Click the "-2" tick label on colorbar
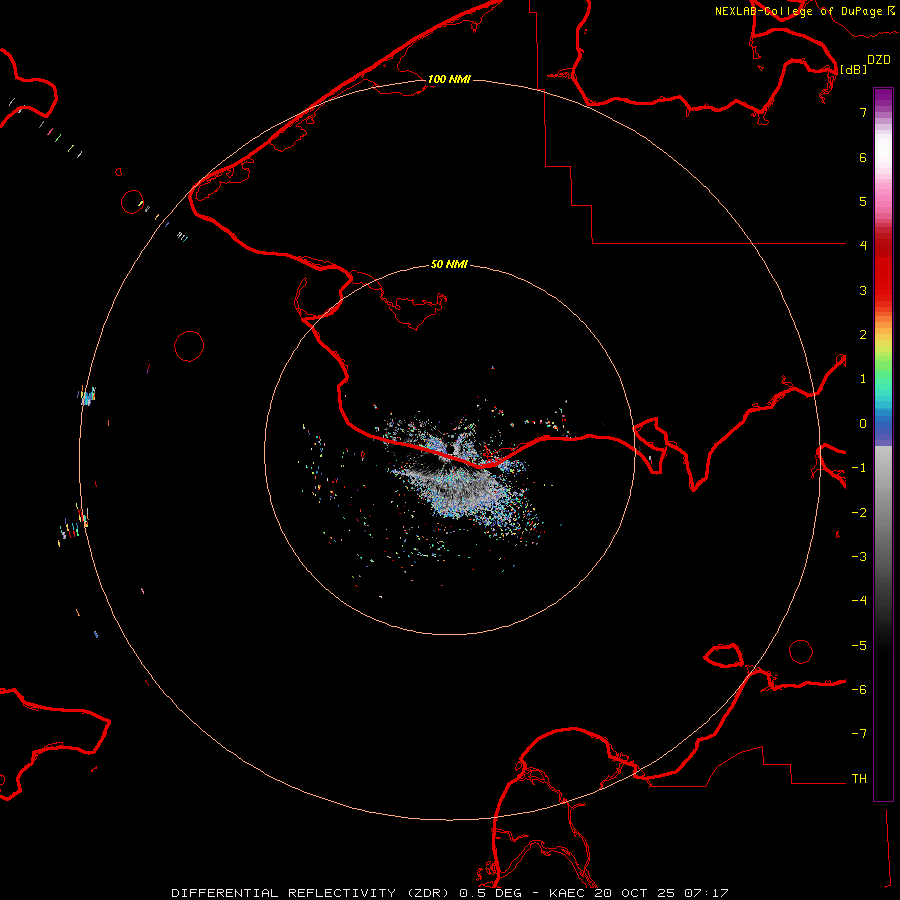 (x=859, y=513)
